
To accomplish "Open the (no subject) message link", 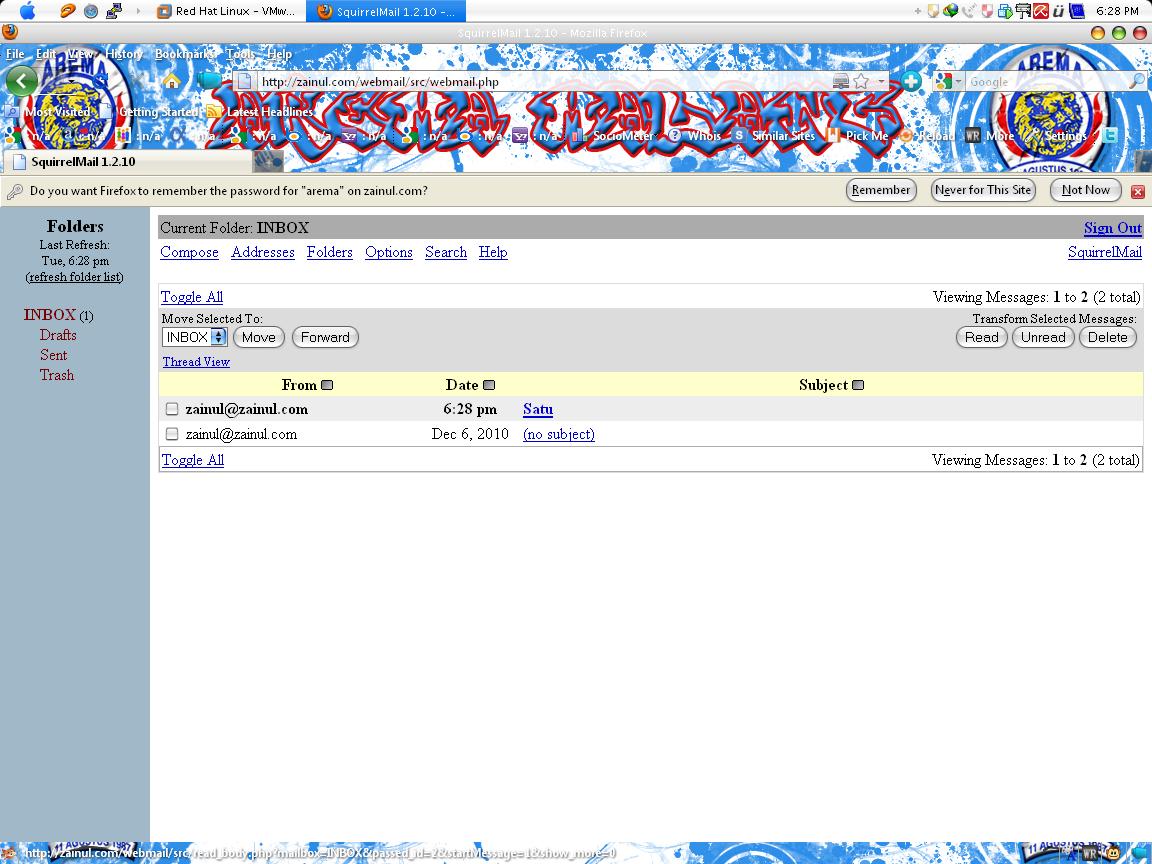I will pos(559,434).
